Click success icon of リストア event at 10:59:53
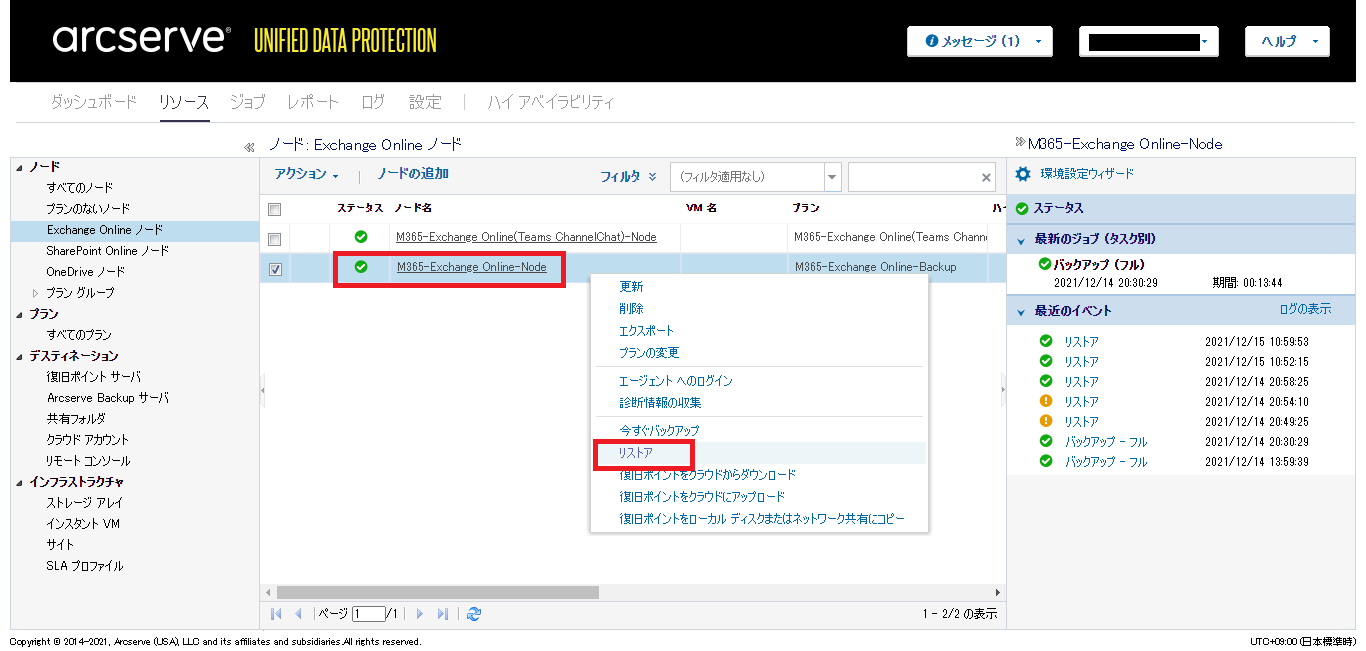The image size is (1366, 651). pos(1046,341)
